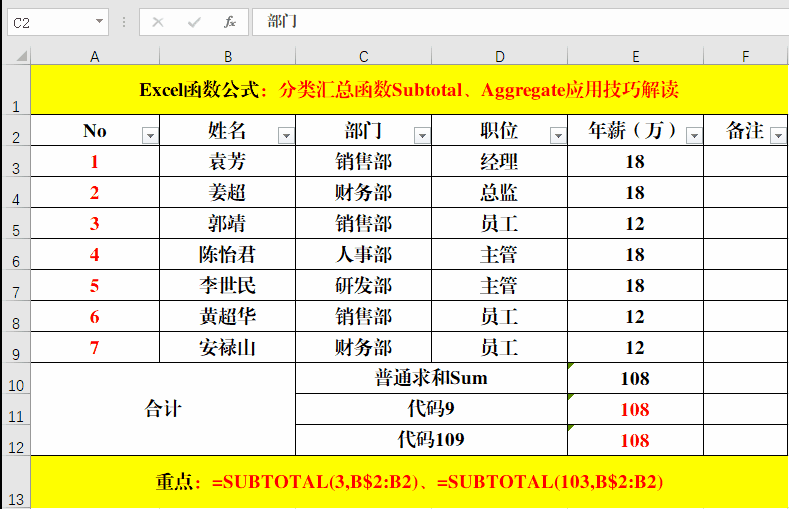This screenshot has height=509, width=789.
Task: Open the Insert Function fx dialog
Action: coord(230,22)
